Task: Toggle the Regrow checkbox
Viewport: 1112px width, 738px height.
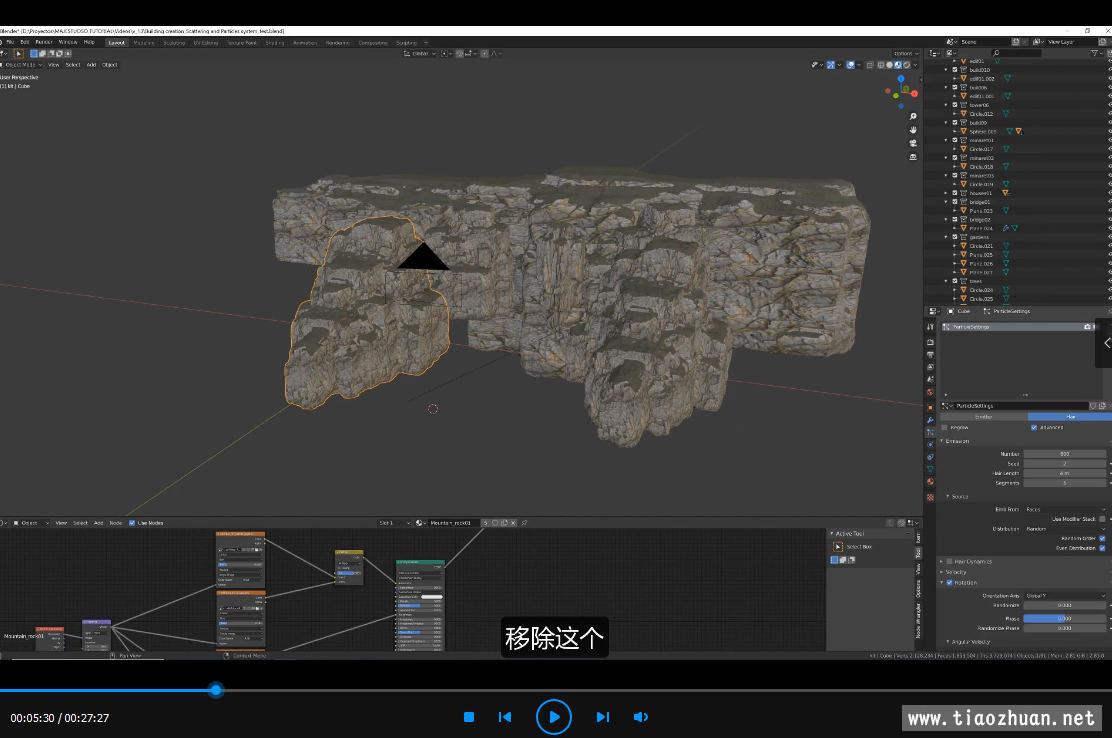Action: [944, 427]
